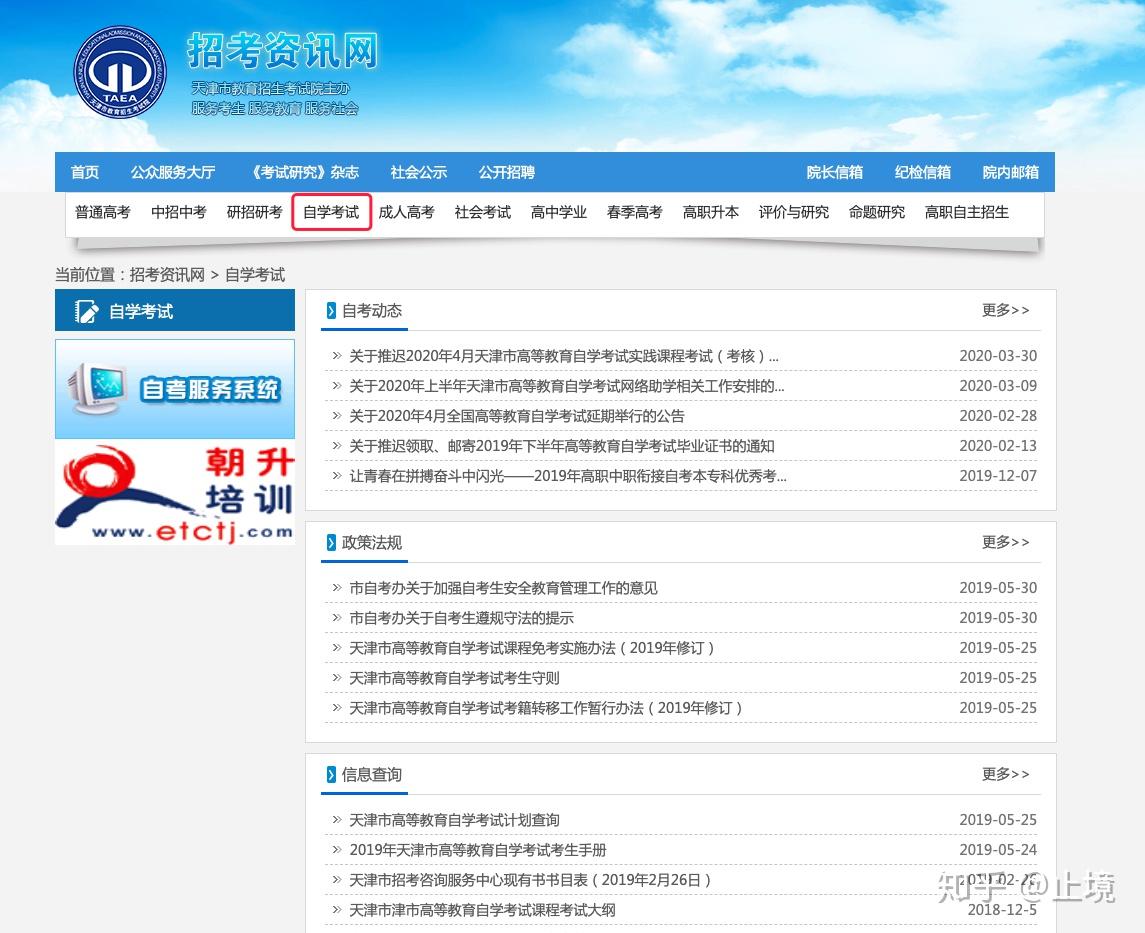Click the 招考资讯网 site title

tap(282, 51)
